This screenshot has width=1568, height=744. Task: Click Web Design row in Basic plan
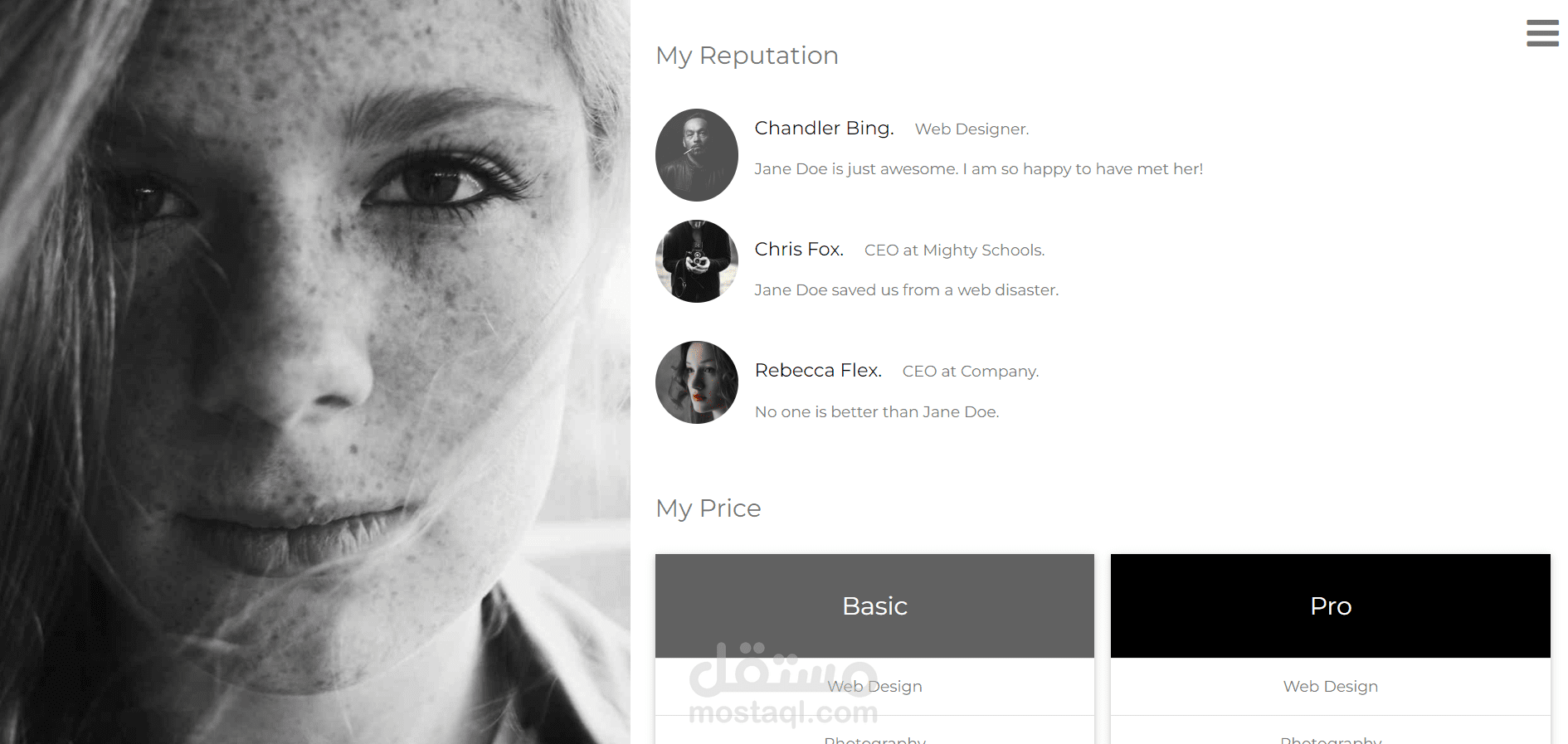point(874,687)
